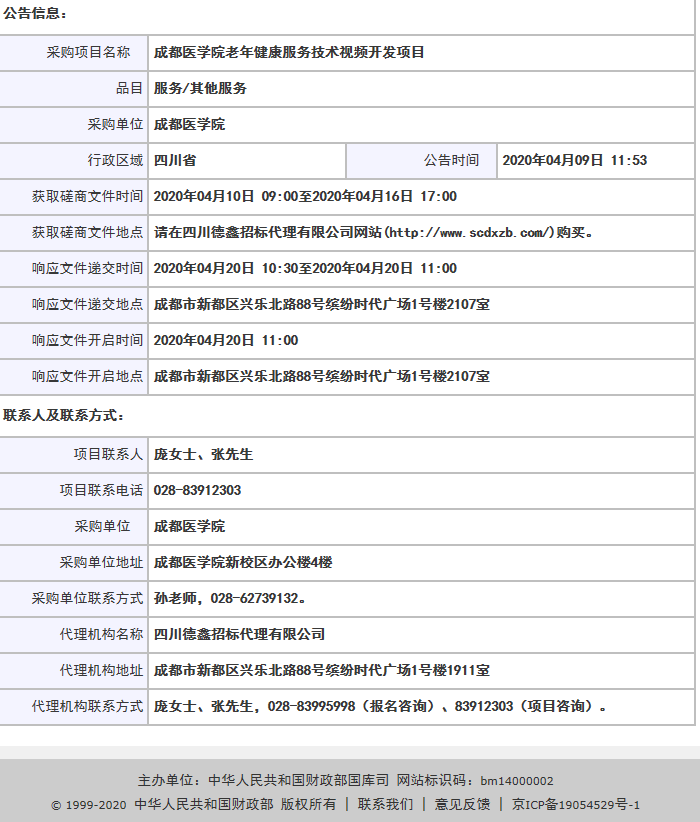Click the 品目 label cell

coord(130,88)
